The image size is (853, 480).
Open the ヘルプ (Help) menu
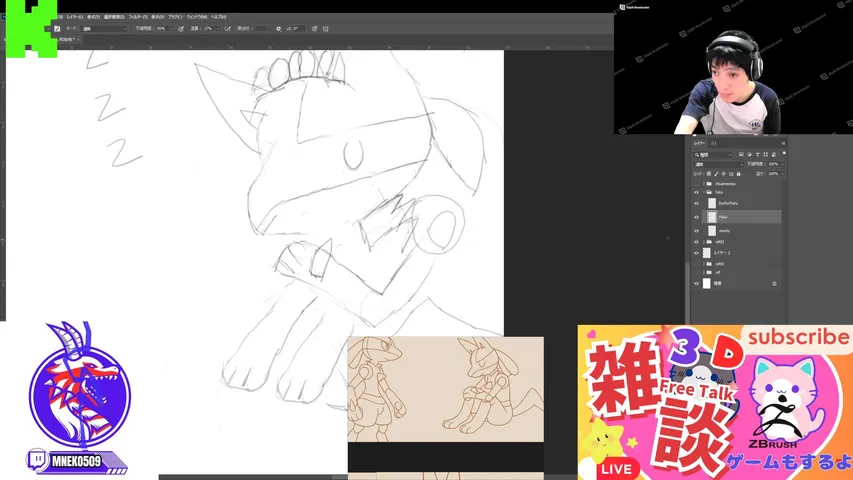[219, 17]
